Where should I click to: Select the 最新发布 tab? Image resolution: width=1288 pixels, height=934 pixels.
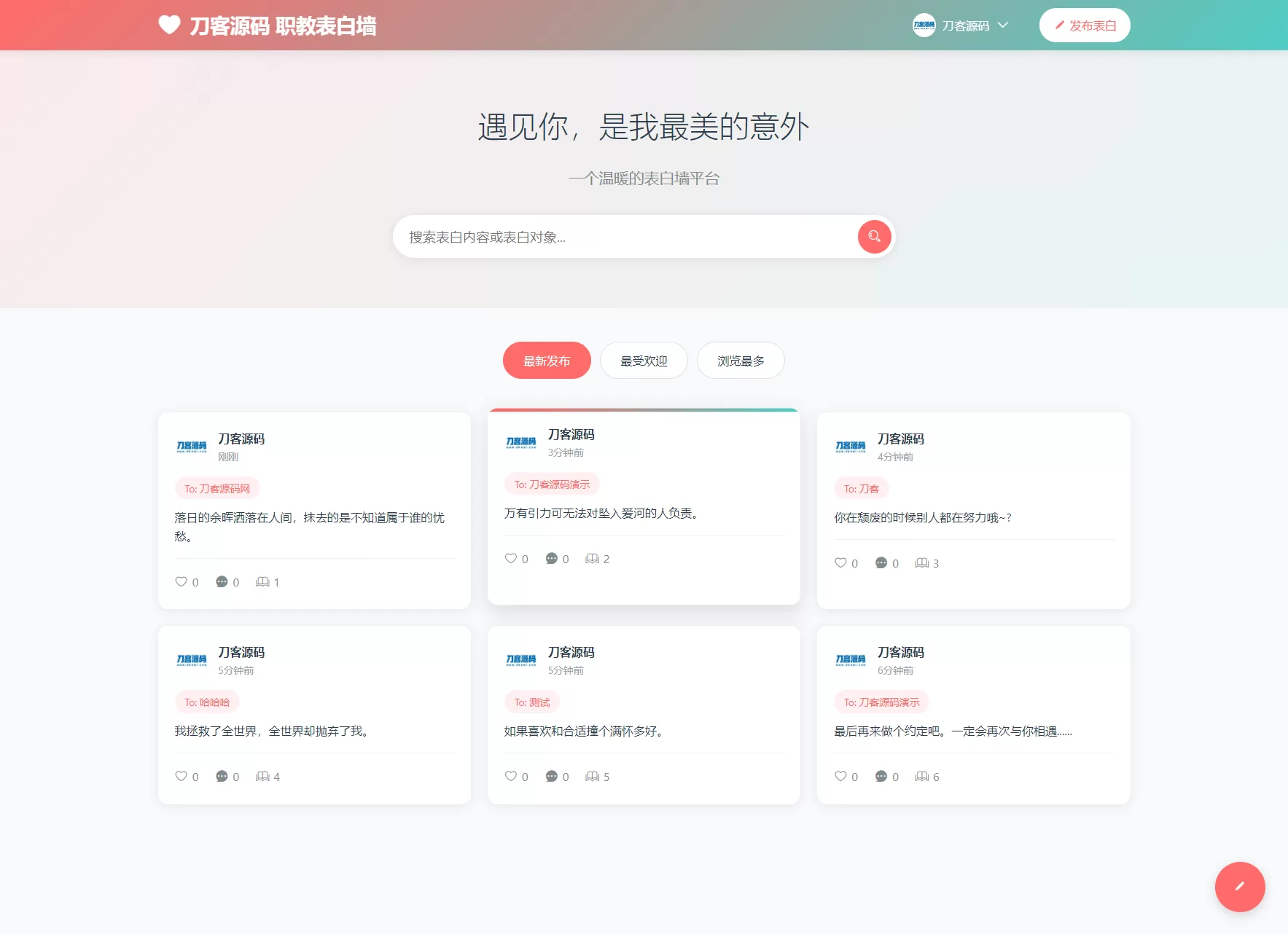click(547, 360)
